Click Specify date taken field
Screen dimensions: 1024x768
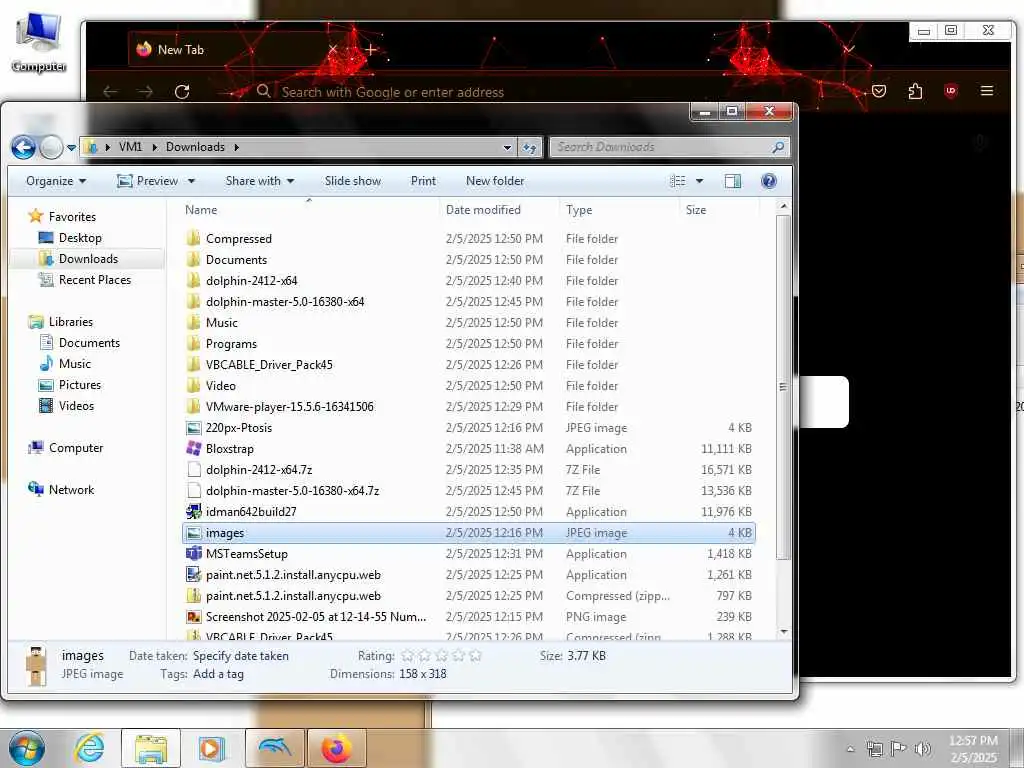[240, 656]
